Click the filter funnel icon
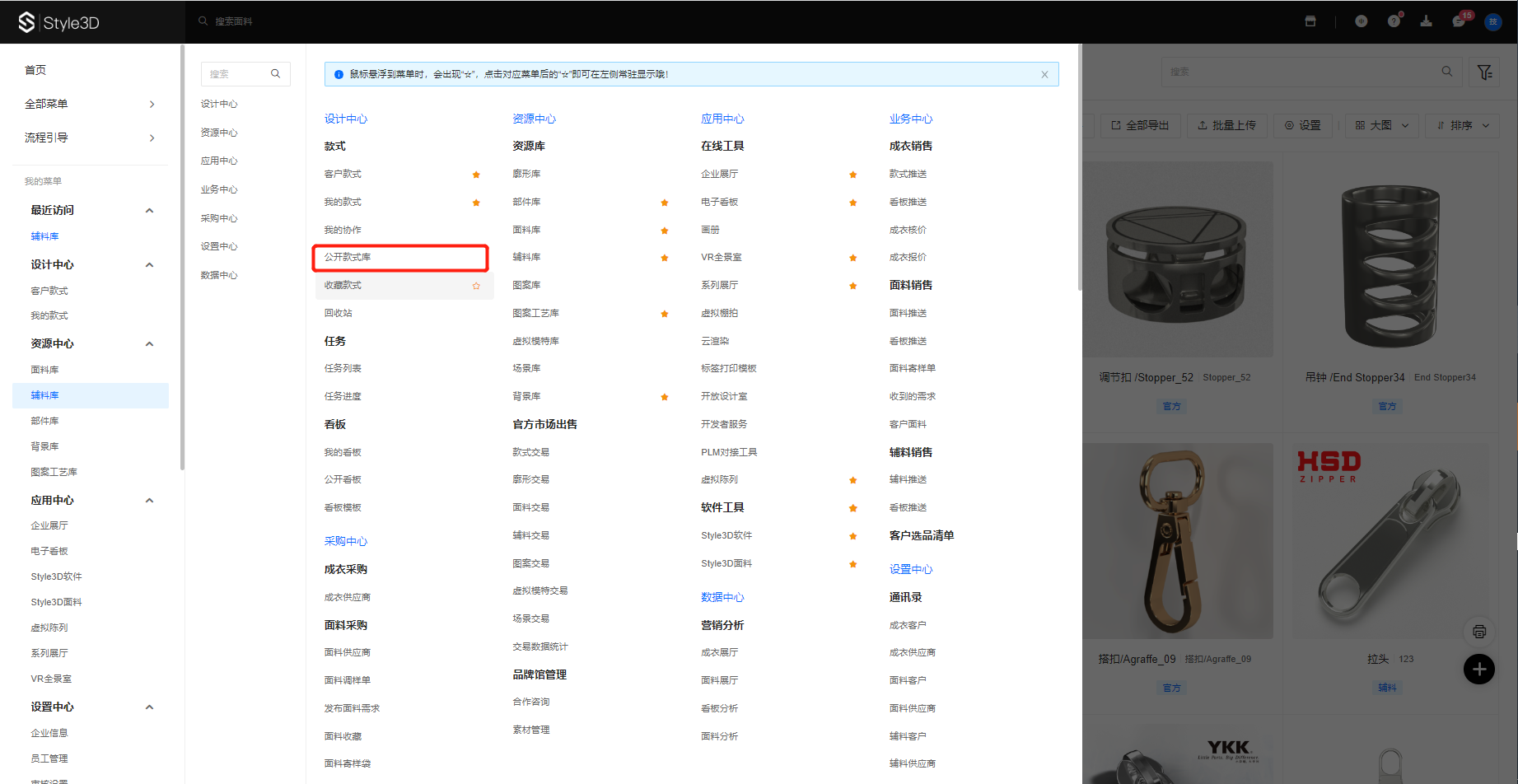 click(x=1484, y=72)
